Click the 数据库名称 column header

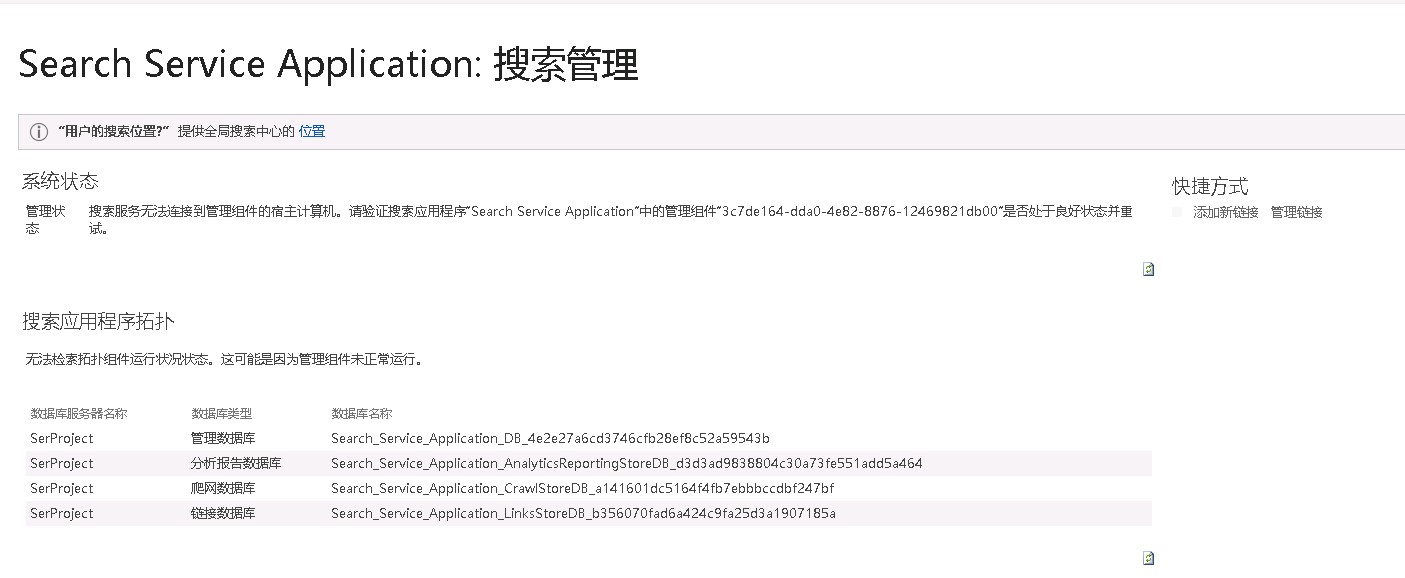(x=361, y=414)
